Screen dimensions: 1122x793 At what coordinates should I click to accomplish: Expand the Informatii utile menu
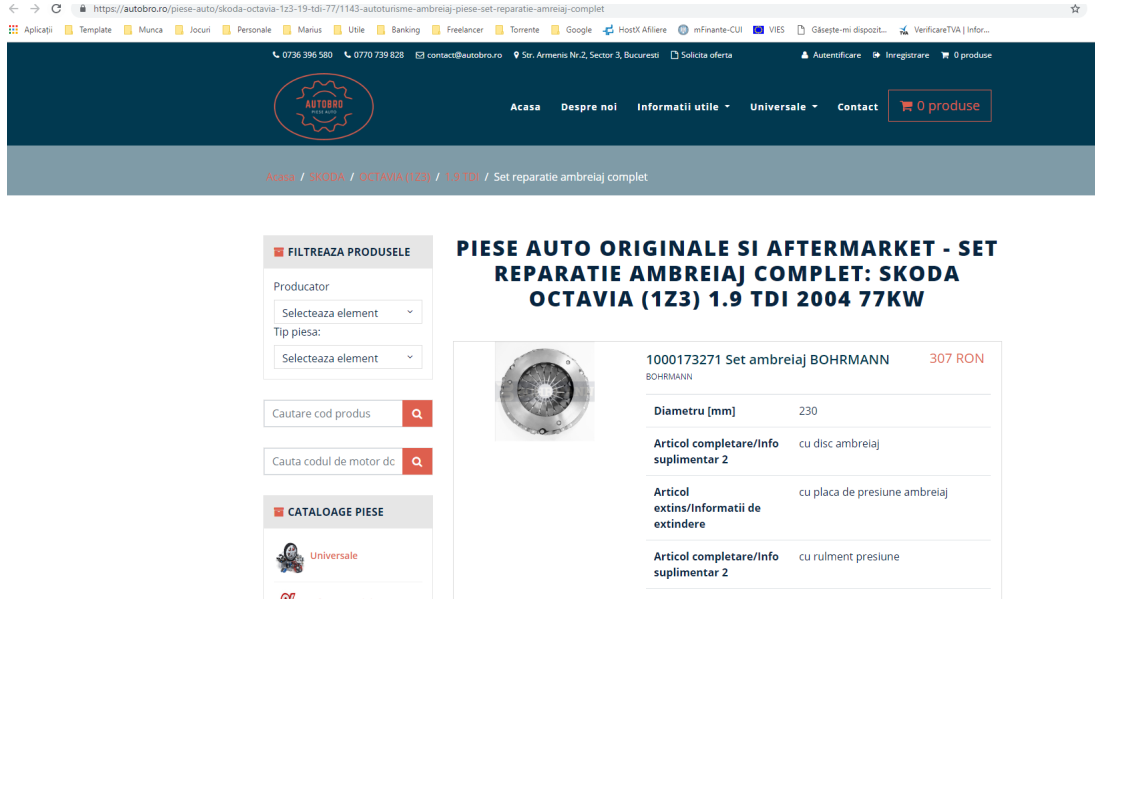[x=683, y=107]
